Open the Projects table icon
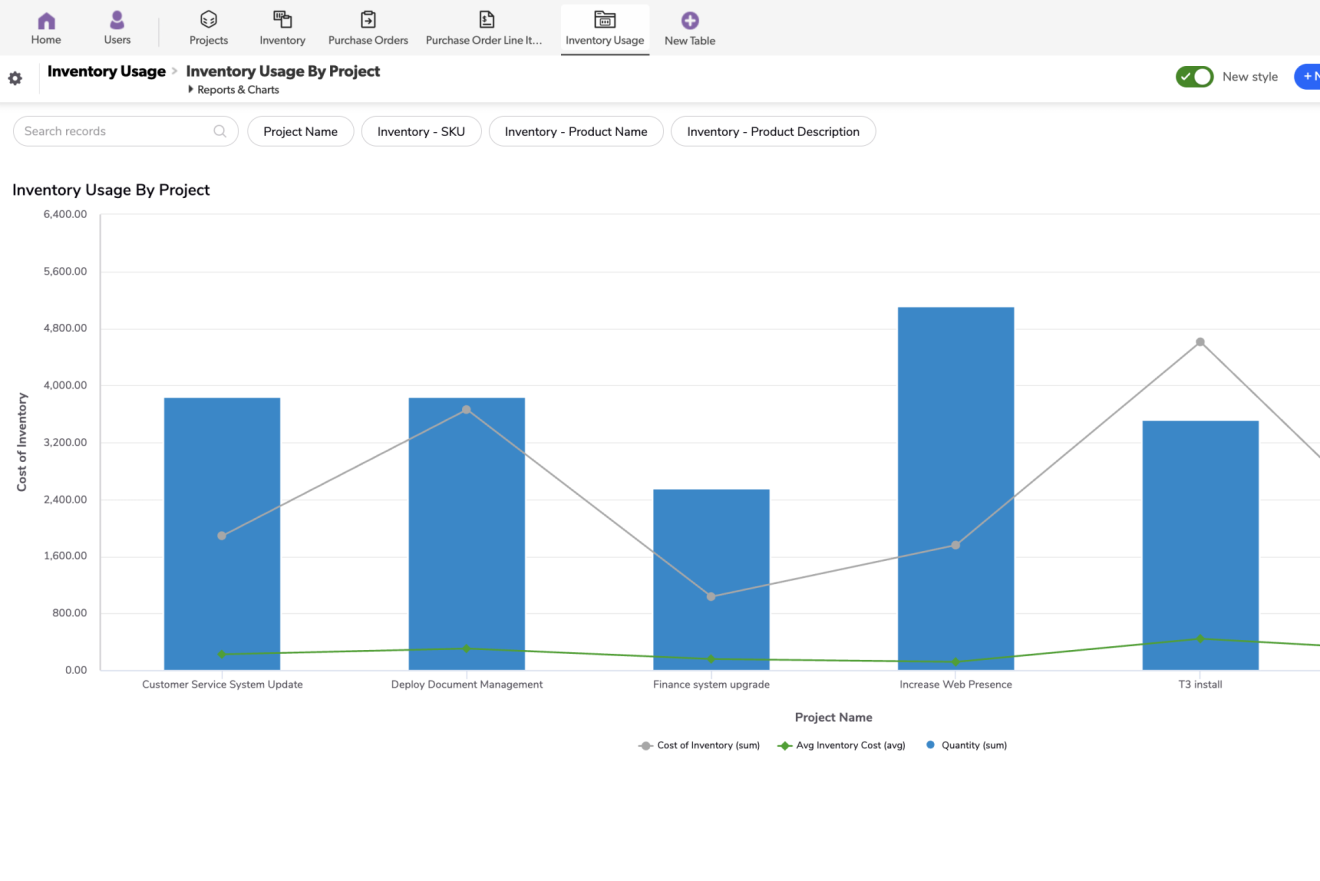1320x881 pixels. point(208,20)
